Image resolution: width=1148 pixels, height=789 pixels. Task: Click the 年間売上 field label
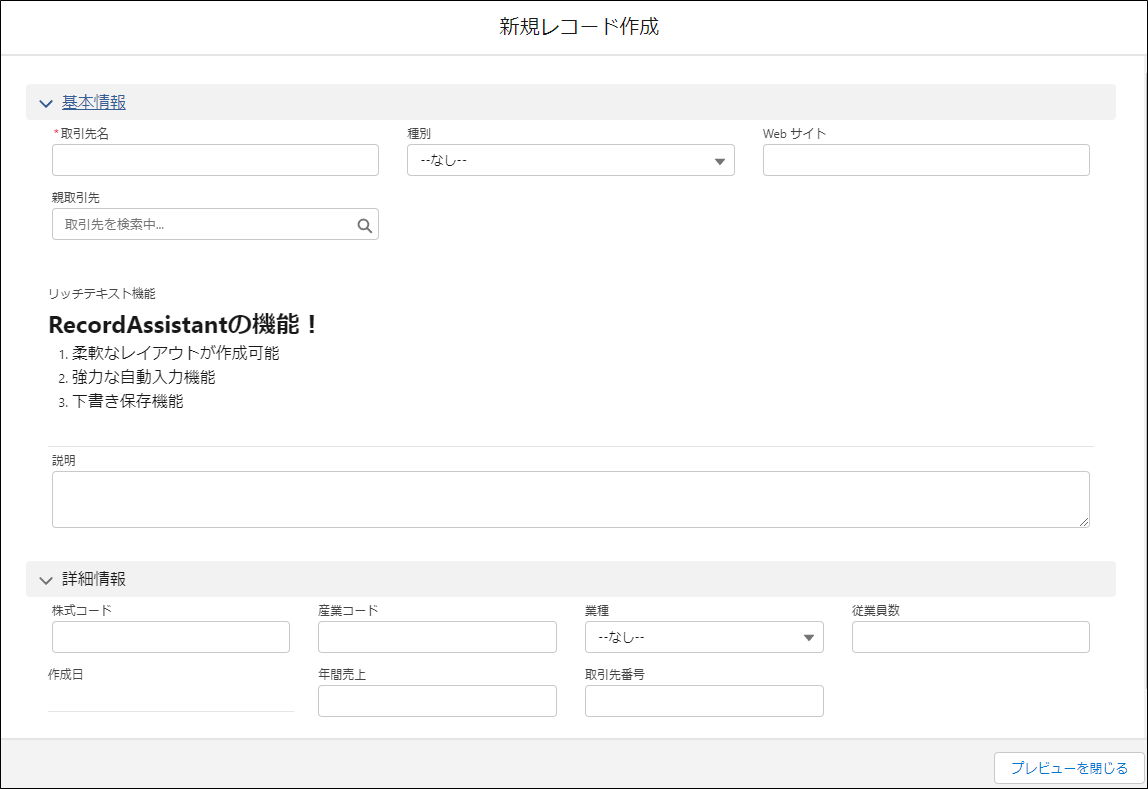342,674
